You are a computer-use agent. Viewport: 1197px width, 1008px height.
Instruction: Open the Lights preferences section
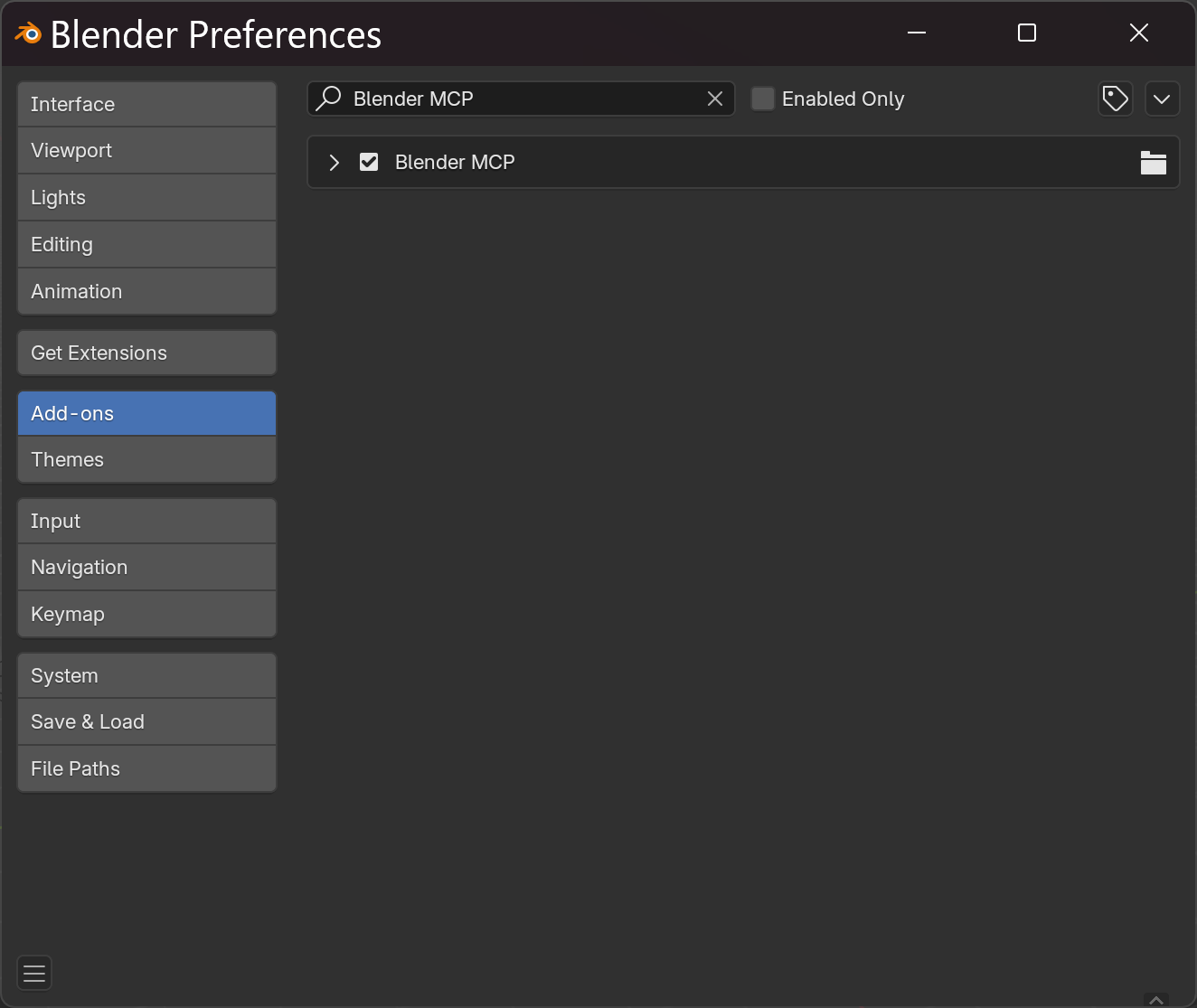point(146,198)
